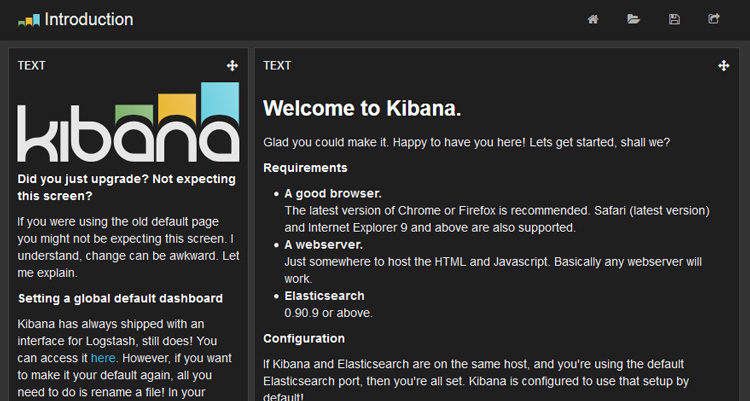Click move icon on Welcome panel
This screenshot has width=750, height=401.
tap(724, 66)
